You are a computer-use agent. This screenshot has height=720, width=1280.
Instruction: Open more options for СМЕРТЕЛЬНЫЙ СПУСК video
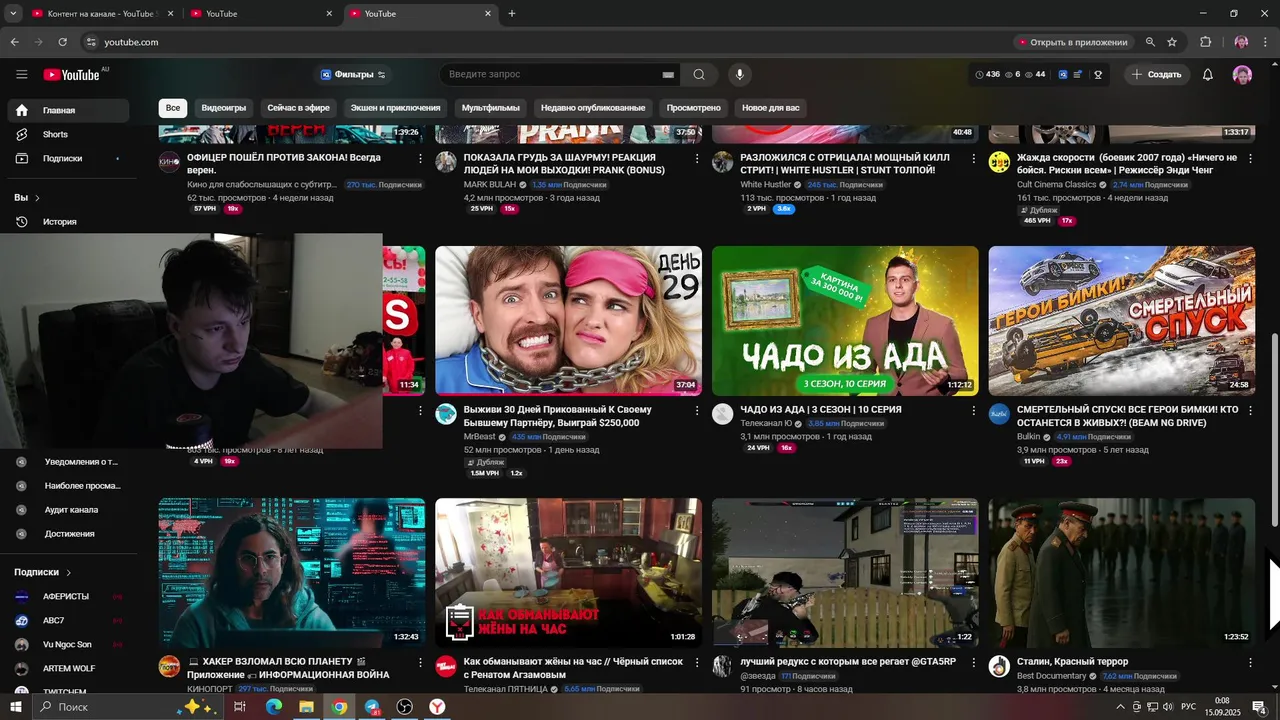click(x=1250, y=410)
